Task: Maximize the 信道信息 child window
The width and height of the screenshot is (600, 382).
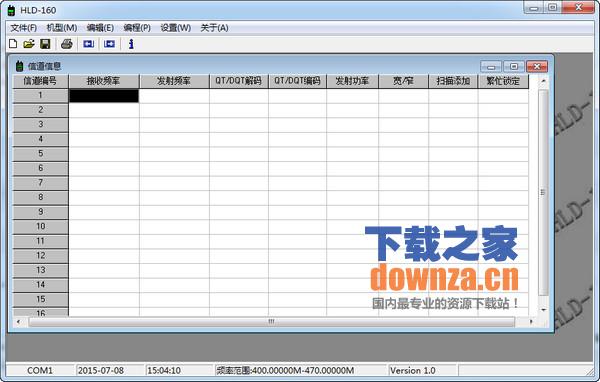Action: click(514, 67)
